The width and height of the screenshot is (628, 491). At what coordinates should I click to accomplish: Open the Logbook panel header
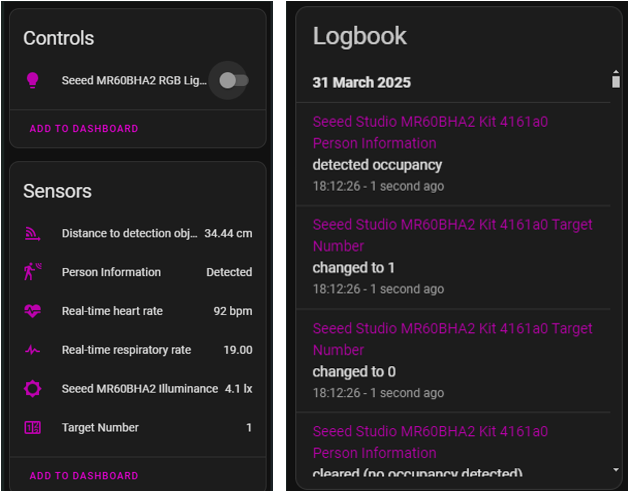(x=360, y=36)
